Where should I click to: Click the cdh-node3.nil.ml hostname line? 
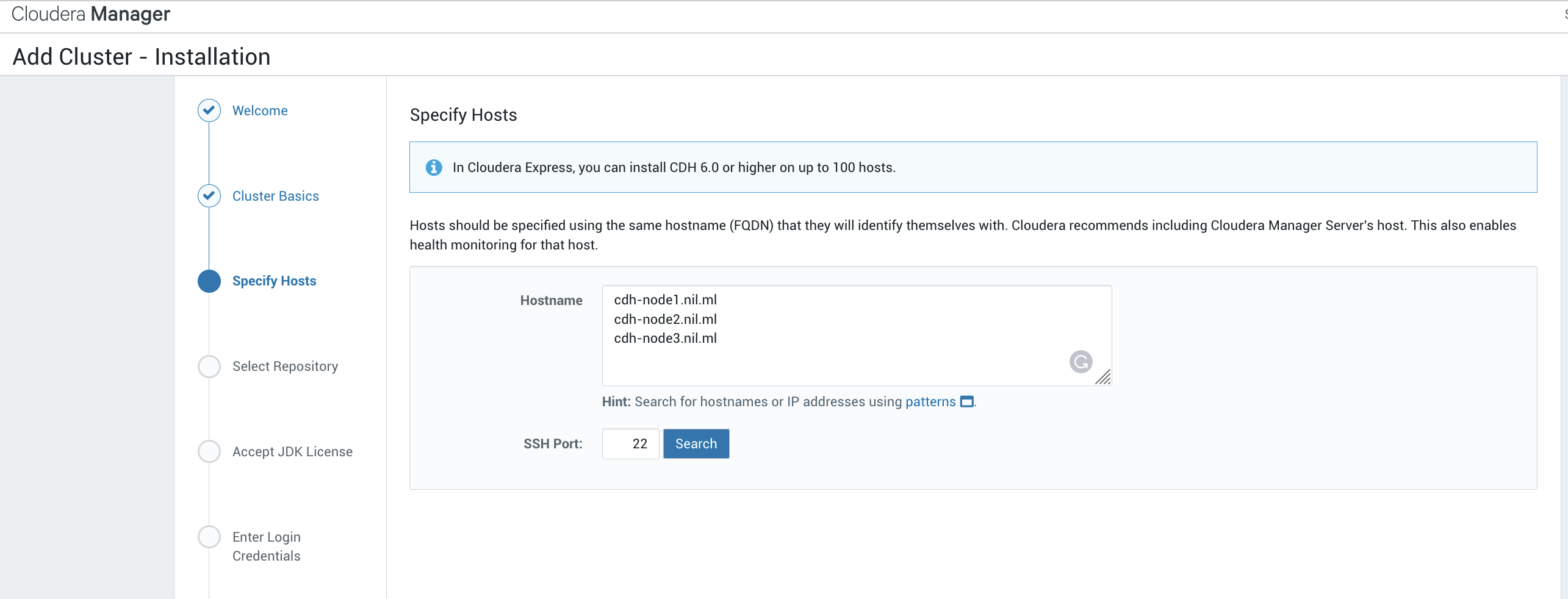[x=666, y=338]
